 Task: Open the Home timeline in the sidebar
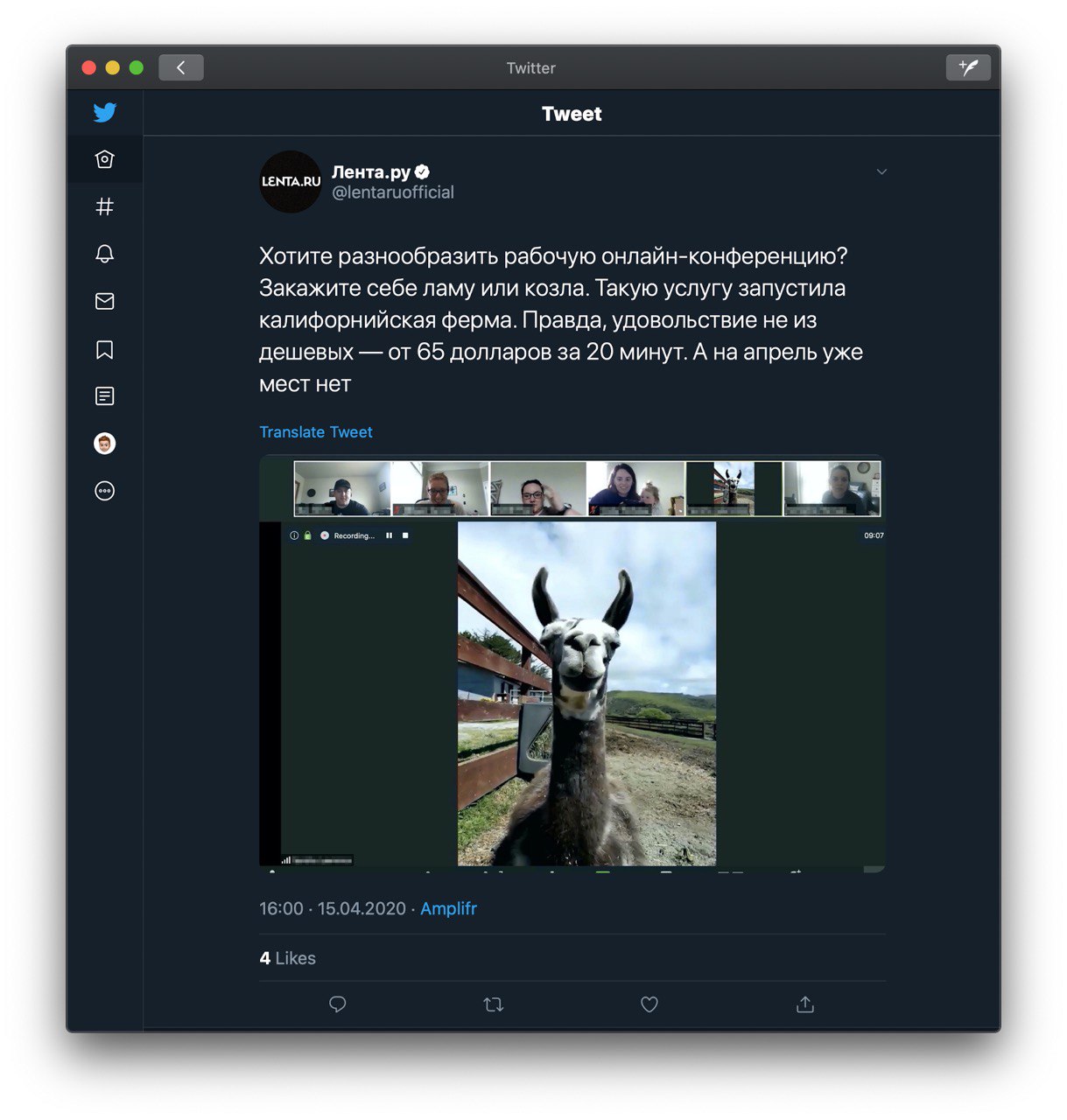(x=105, y=159)
